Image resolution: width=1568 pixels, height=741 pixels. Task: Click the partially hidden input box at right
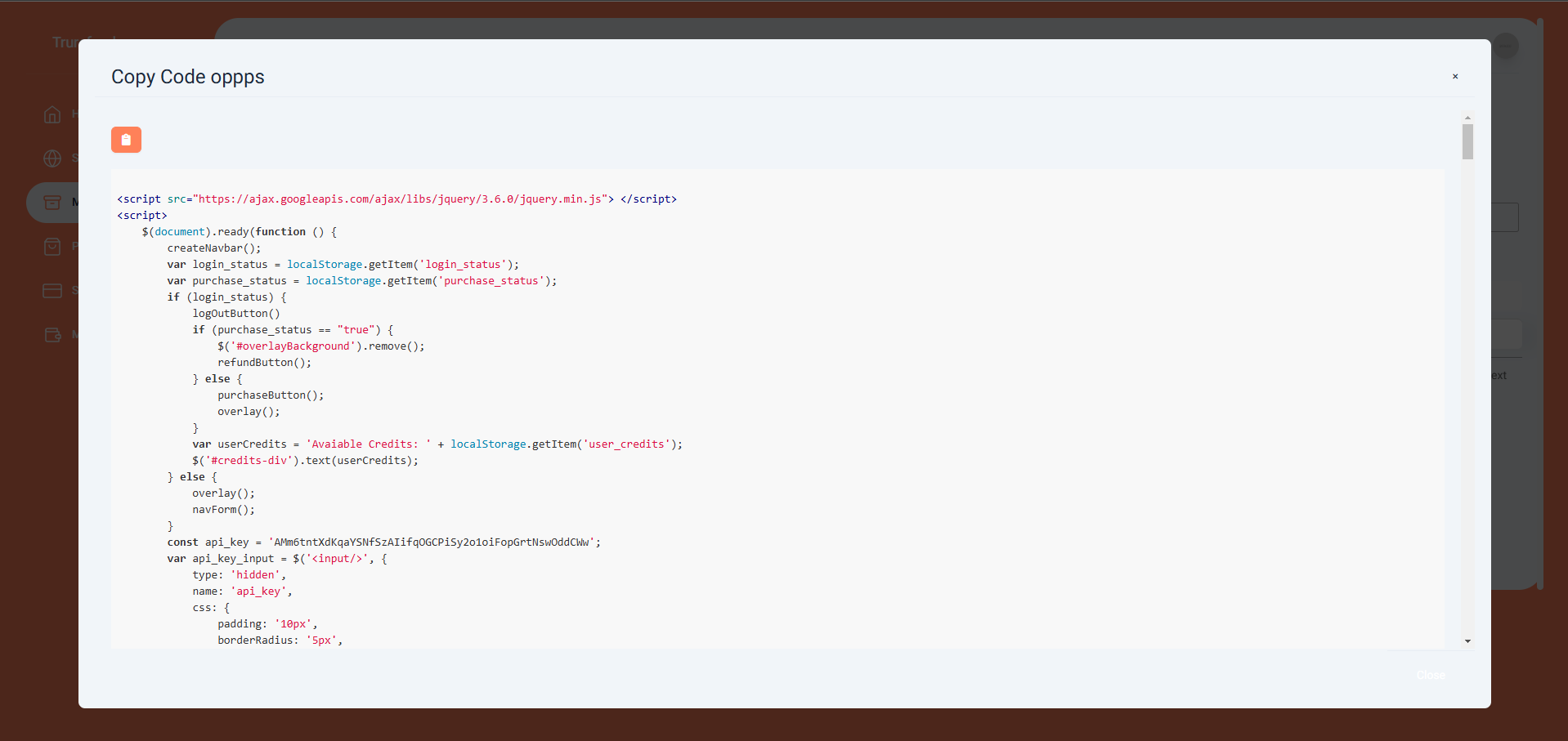(1505, 217)
